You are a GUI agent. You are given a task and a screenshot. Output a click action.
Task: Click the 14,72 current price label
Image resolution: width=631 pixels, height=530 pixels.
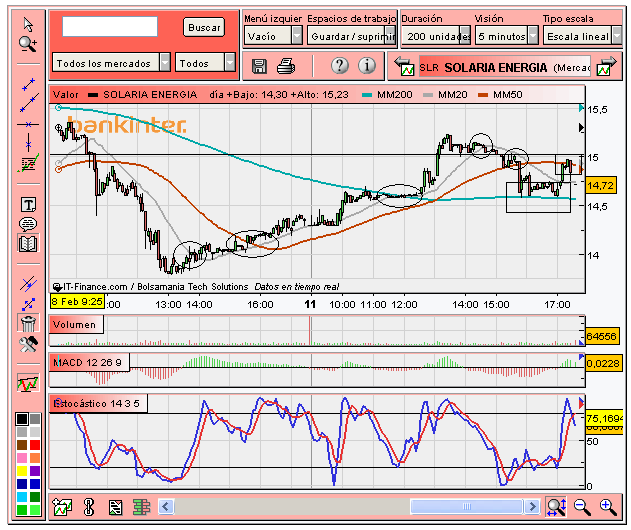click(x=600, y=186)
